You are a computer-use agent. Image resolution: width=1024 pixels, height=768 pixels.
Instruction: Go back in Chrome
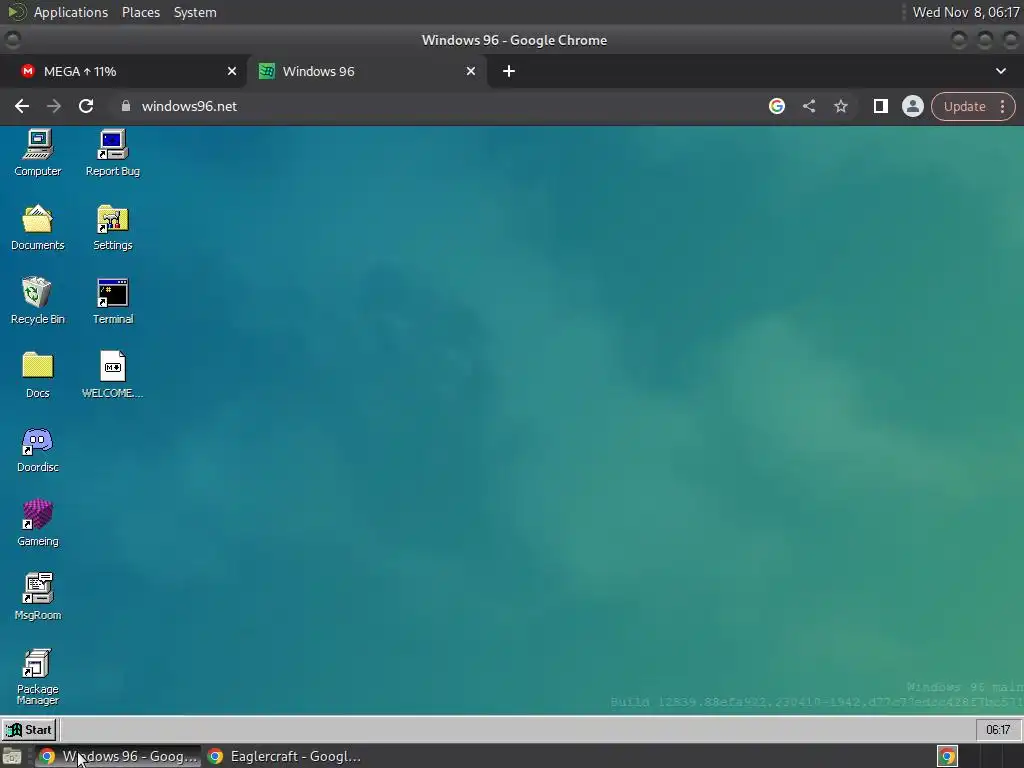pyautogui.click(x=22, y=106)
